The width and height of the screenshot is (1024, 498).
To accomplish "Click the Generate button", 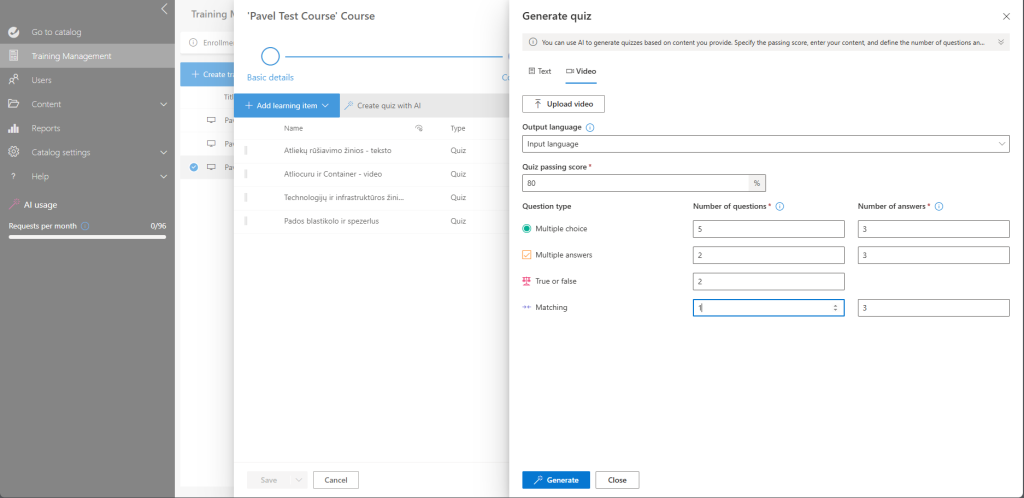I will click(x=556, y=480).
